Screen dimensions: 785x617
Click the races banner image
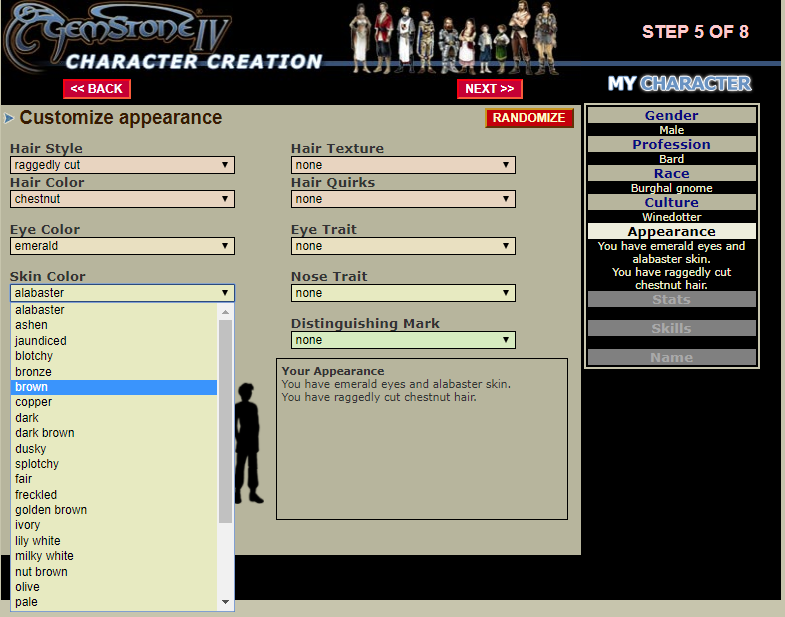point(453,38)
